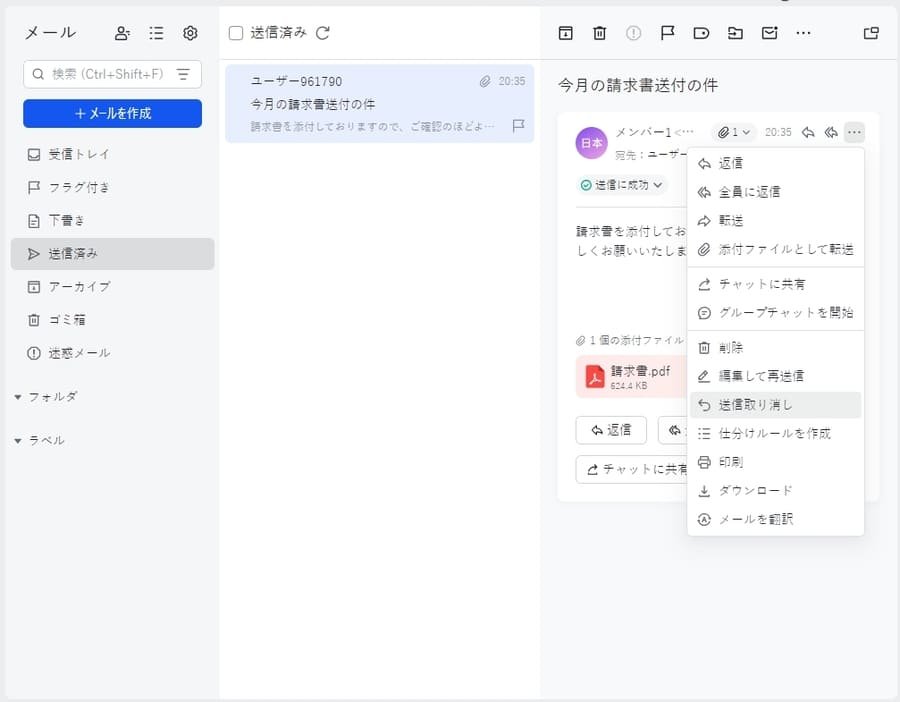Open the label tag icon in the toolbar

(x=701, y=33)
